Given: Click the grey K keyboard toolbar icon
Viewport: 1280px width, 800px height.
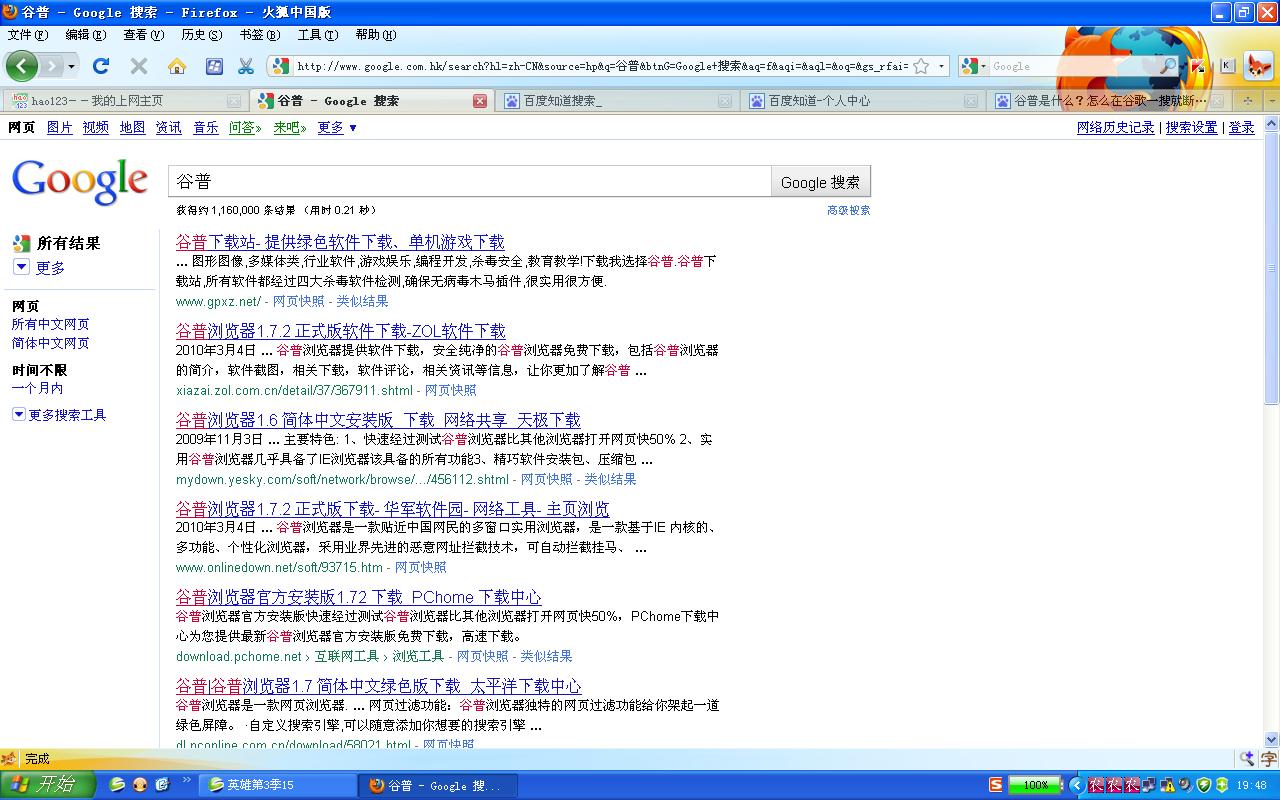Looking at the screenshot, I should click(x=1226, y=66).
